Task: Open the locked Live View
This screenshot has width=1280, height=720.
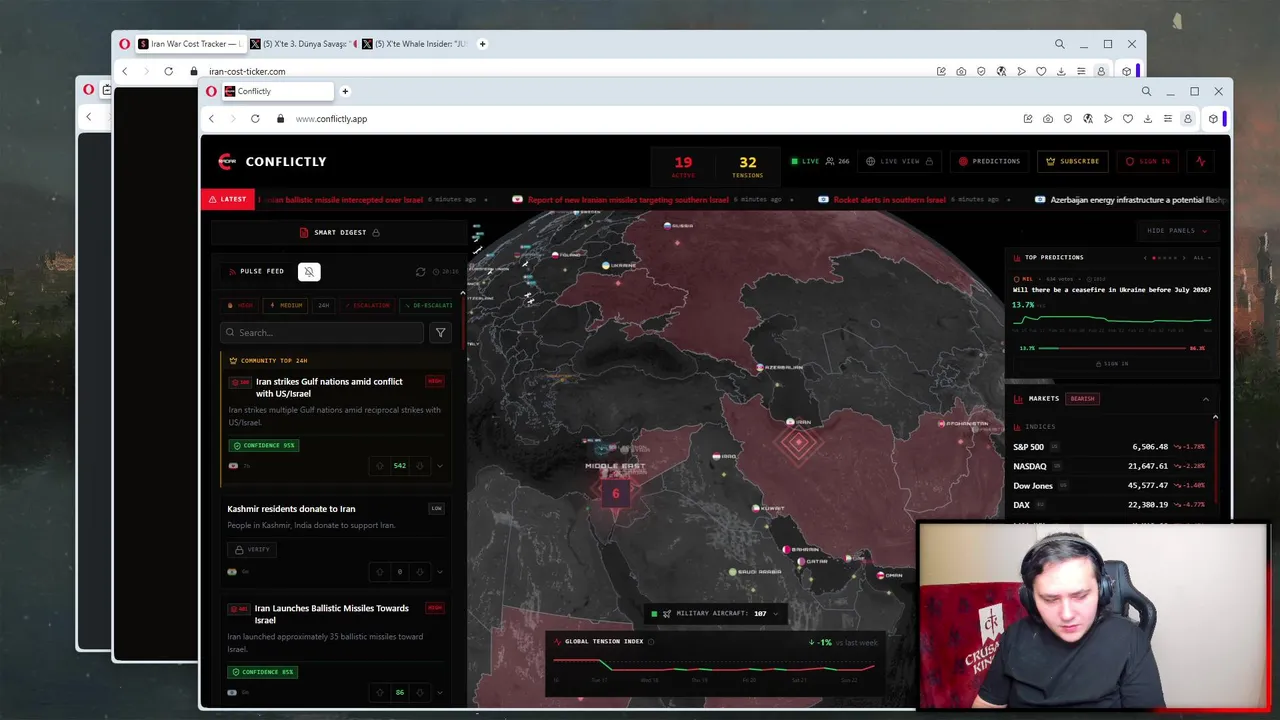Action: 899,161
